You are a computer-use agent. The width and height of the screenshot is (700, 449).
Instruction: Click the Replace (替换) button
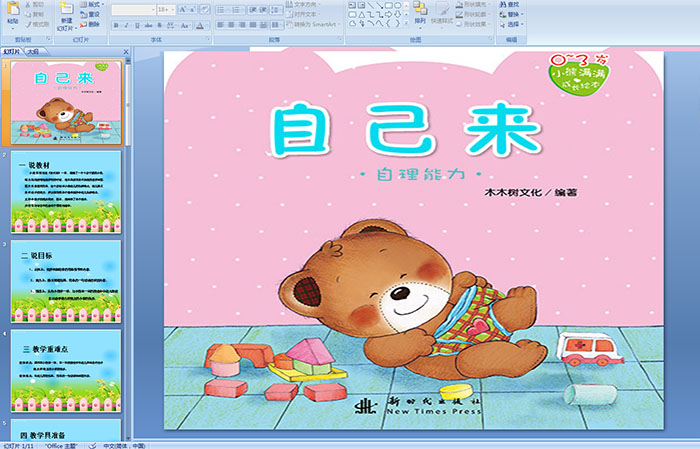[511, 14]
